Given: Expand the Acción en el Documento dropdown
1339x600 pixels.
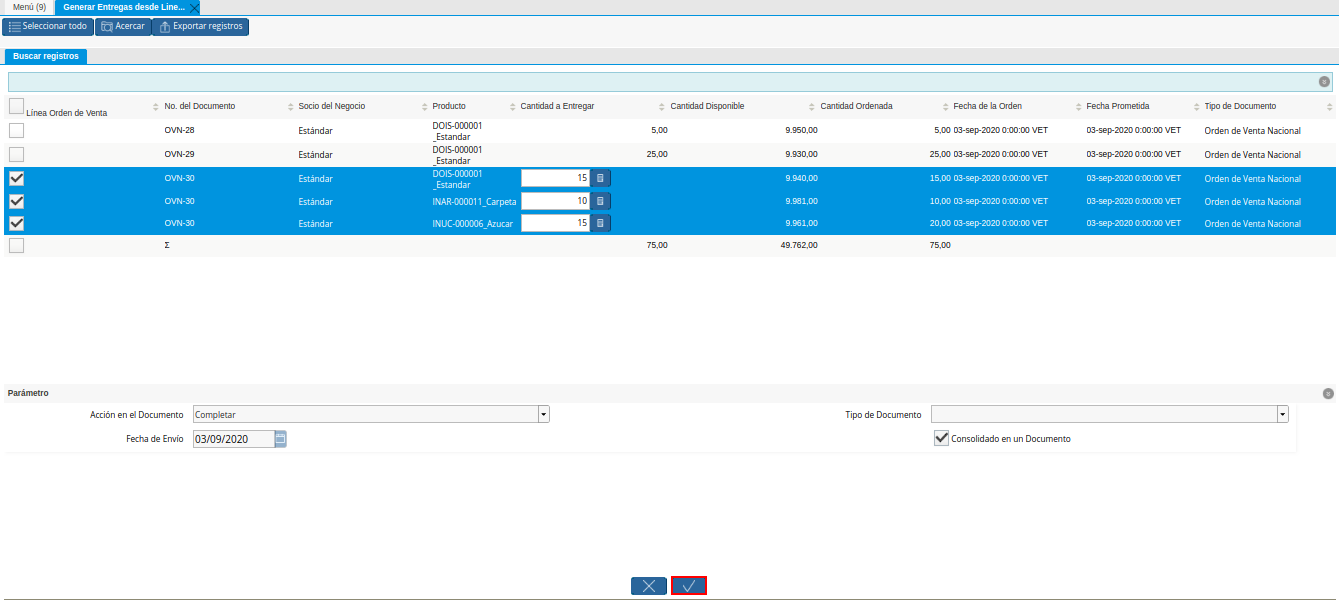Looking at the screenshot, I should point(543,414).
